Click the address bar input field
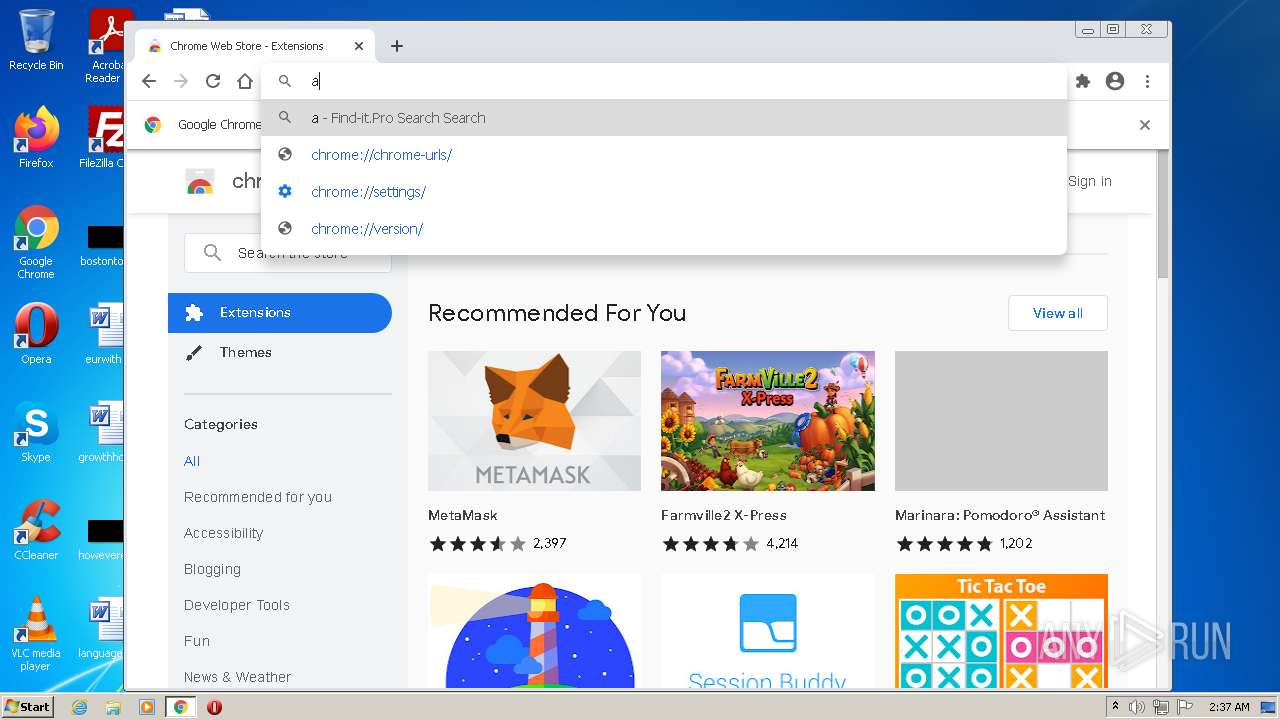 (664, 82)
